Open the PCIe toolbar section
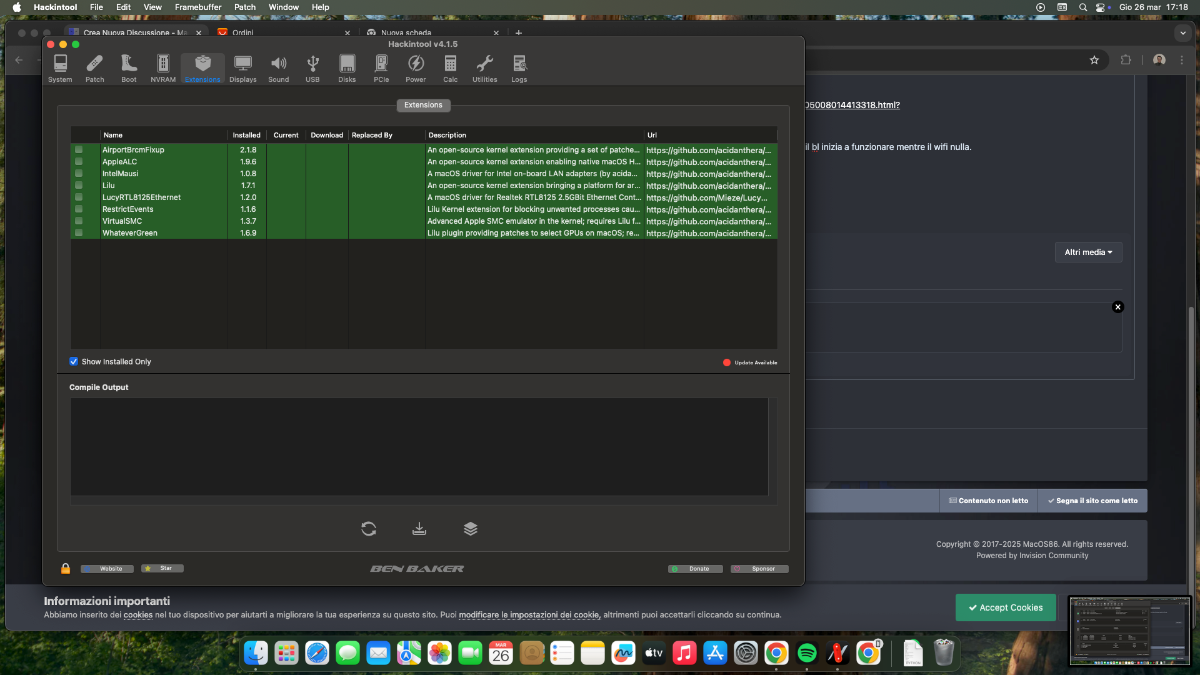The width and height of the screenshot is (1200, 675). 381,68
